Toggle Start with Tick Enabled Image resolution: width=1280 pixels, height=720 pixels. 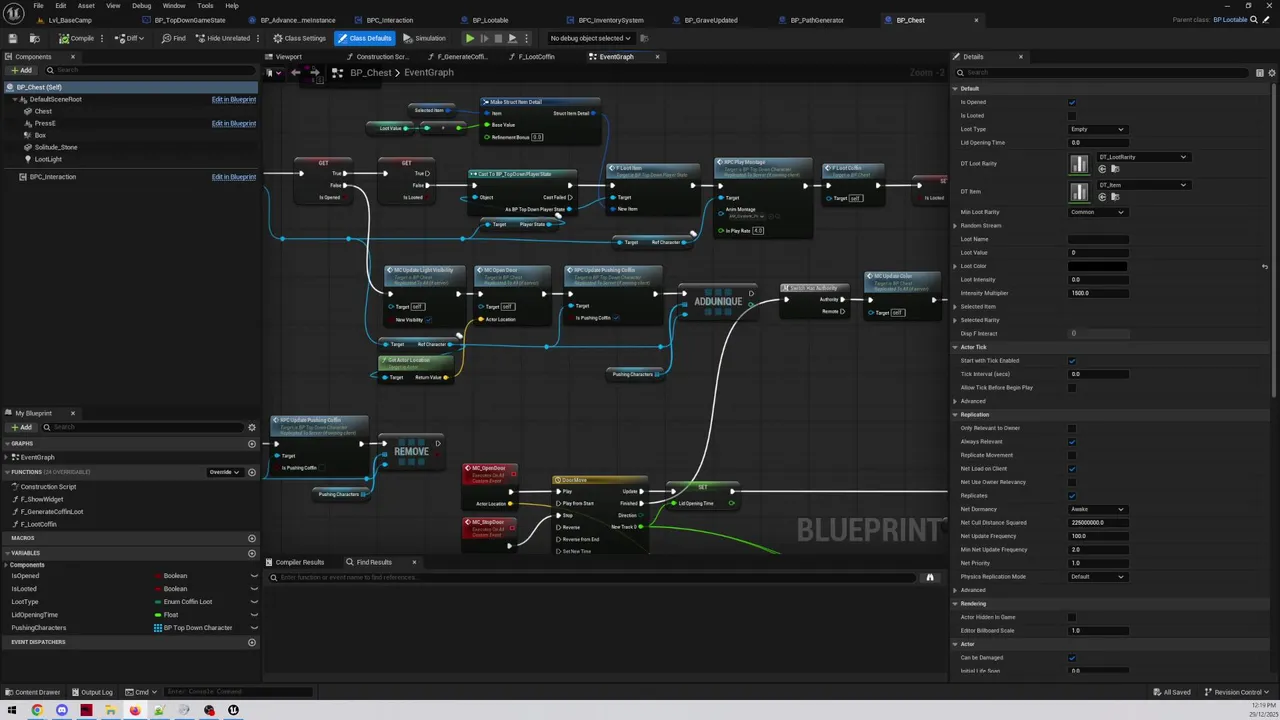coord(1072,361)
